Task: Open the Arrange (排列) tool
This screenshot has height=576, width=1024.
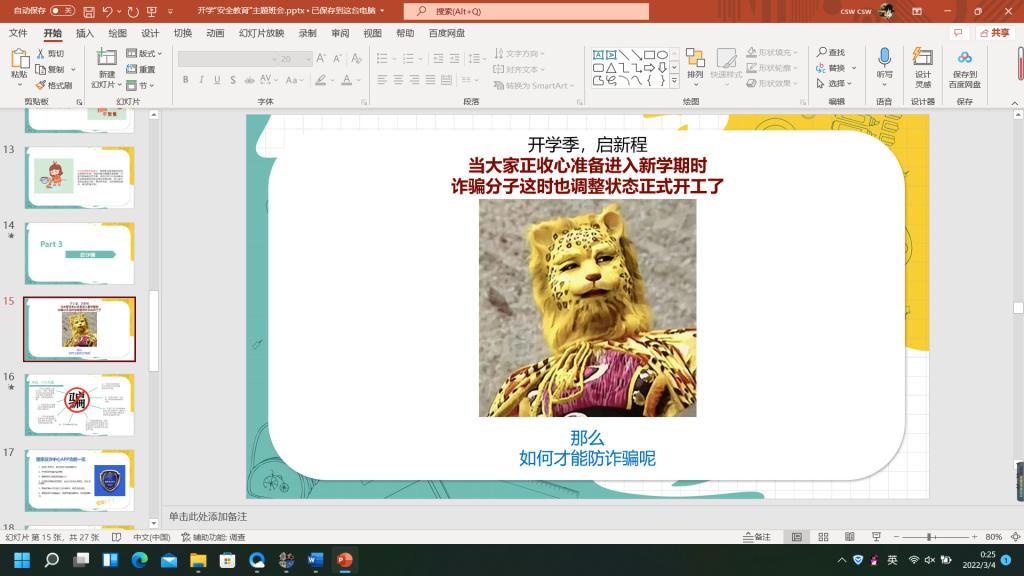Action: [695, 64]
